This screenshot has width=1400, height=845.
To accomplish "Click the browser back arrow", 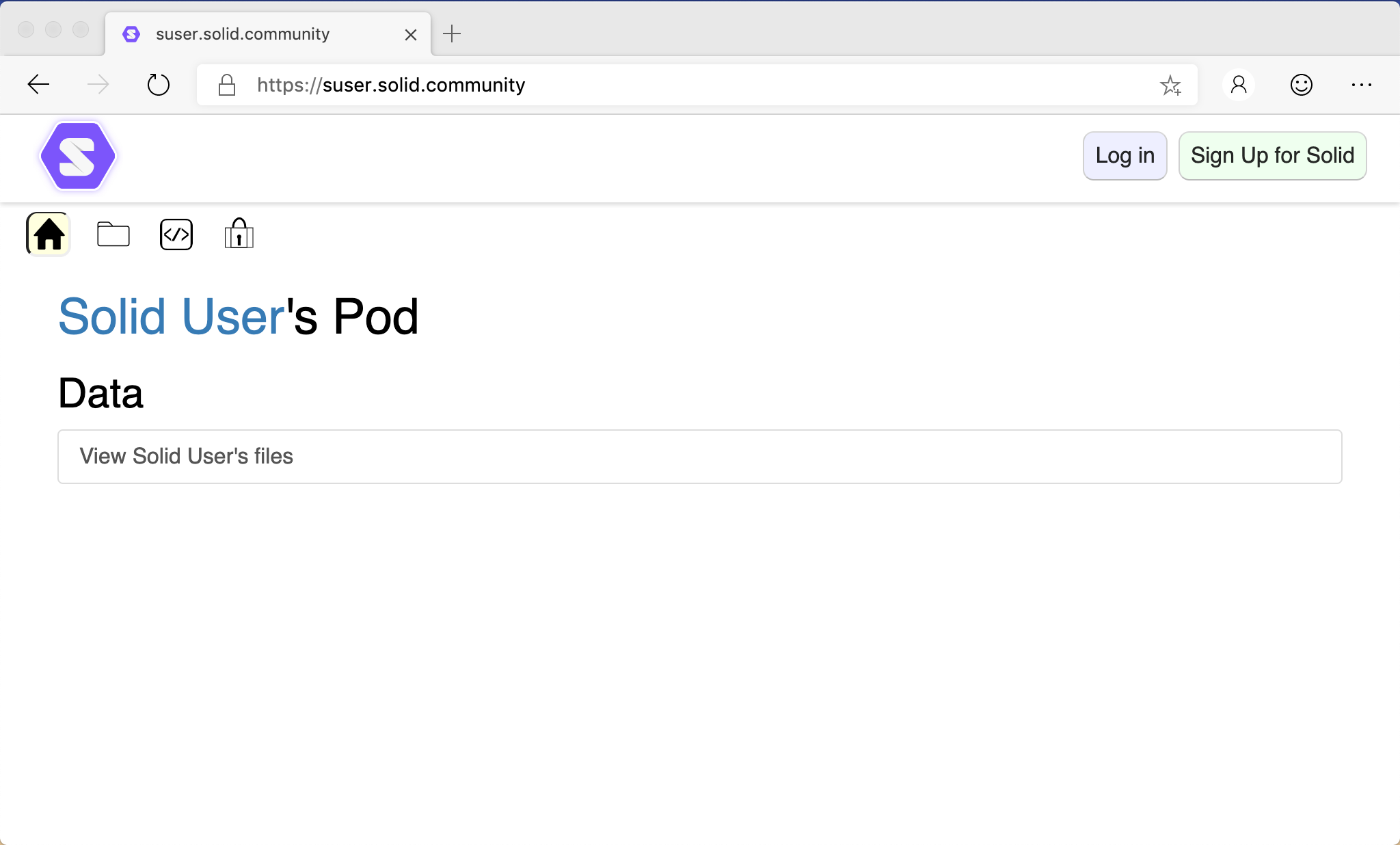I will [x=38, y=85].
